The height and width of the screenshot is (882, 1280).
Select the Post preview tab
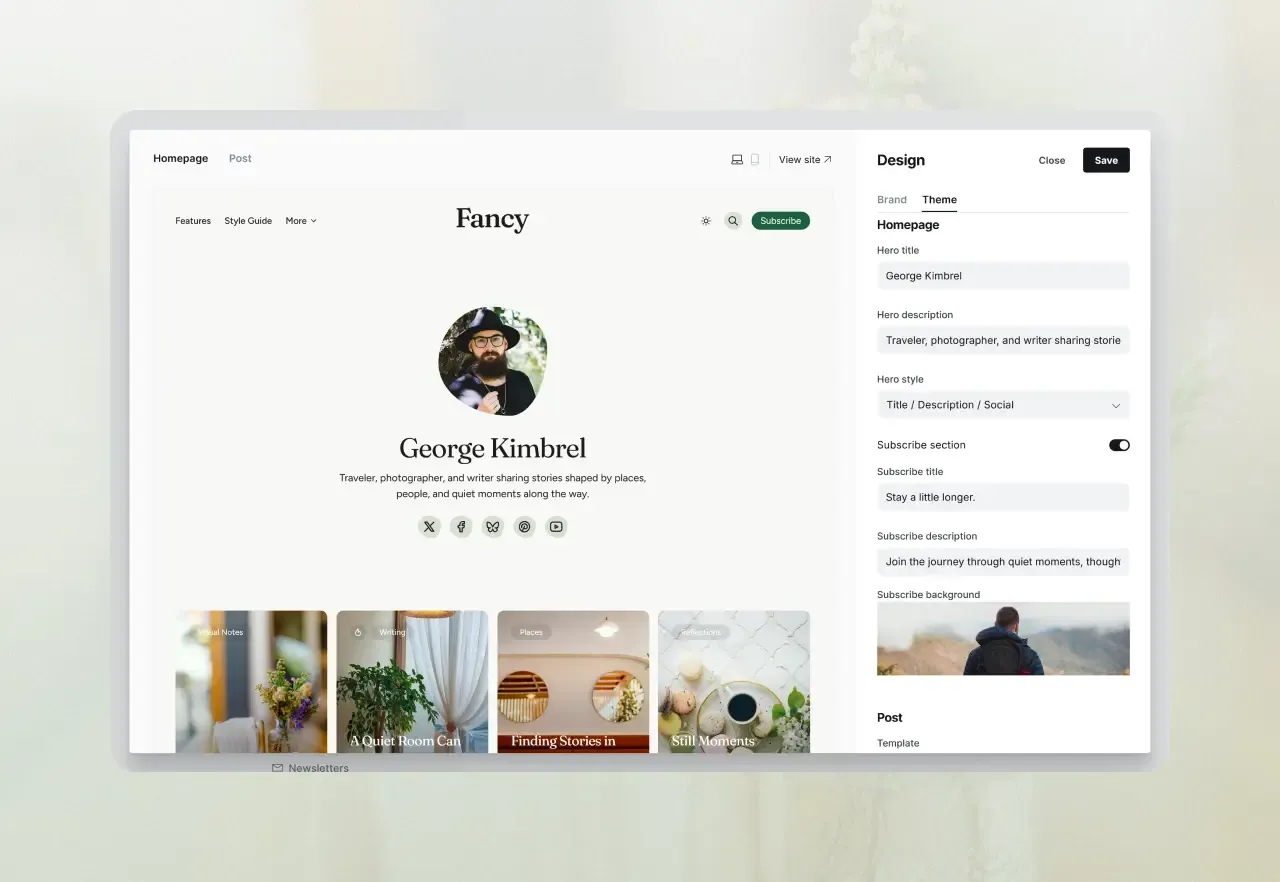click(x=240, y=159)
